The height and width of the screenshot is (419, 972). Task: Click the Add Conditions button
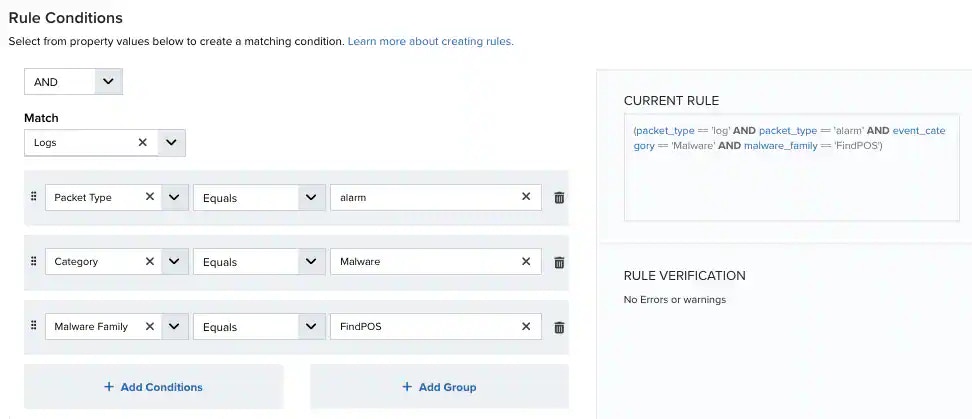153,387
